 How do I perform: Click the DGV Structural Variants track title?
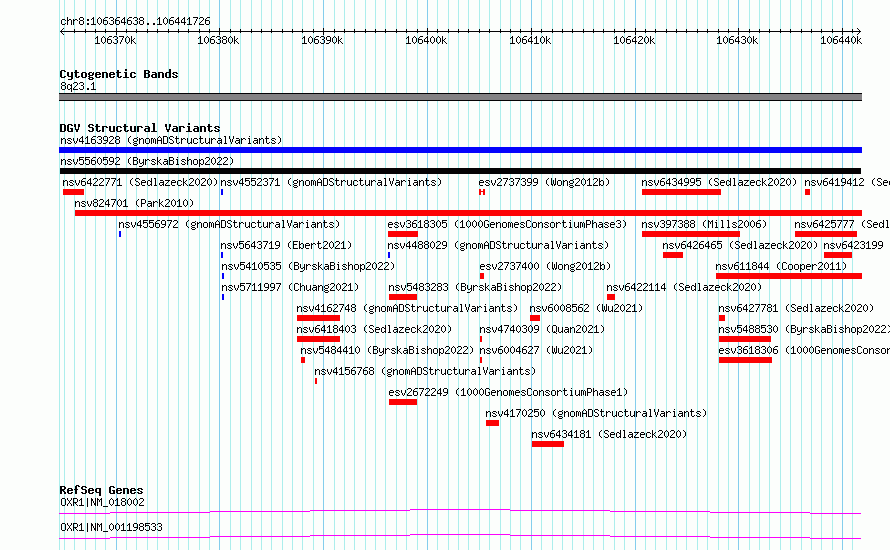pyautogui.click(x=140, y=128)
